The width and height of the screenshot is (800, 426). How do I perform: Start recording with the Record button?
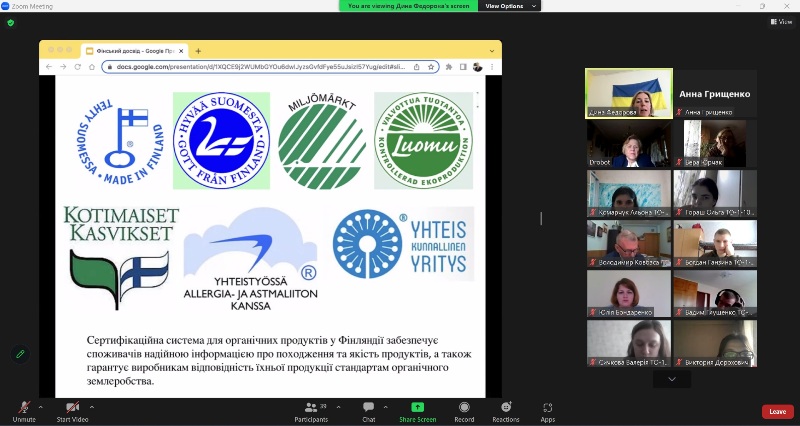pos(464,411)
